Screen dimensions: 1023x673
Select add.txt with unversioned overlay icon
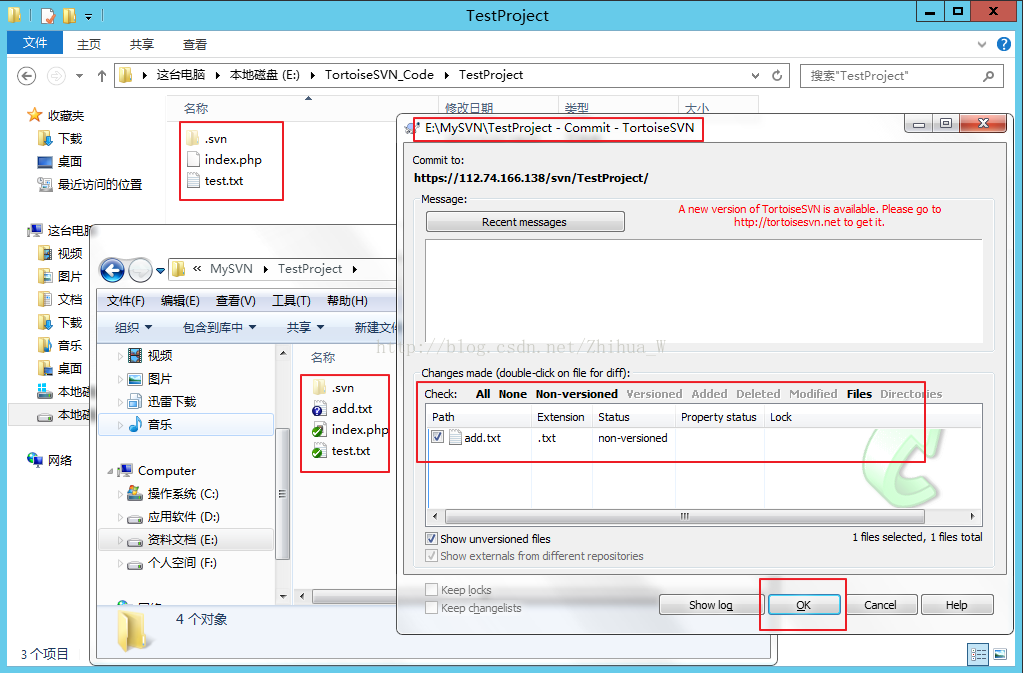tap(343, 409)
